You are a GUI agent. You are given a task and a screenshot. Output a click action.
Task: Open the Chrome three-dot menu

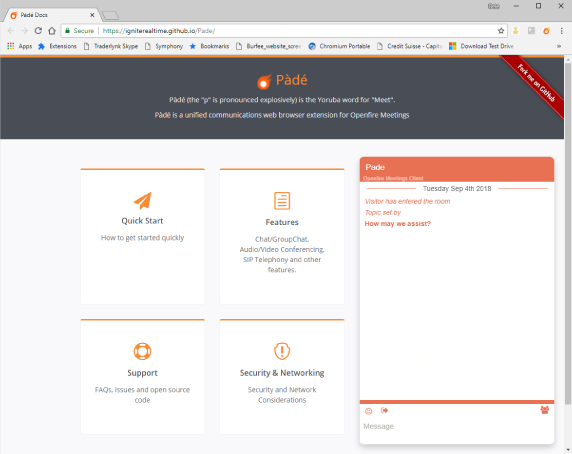(561, 31)
